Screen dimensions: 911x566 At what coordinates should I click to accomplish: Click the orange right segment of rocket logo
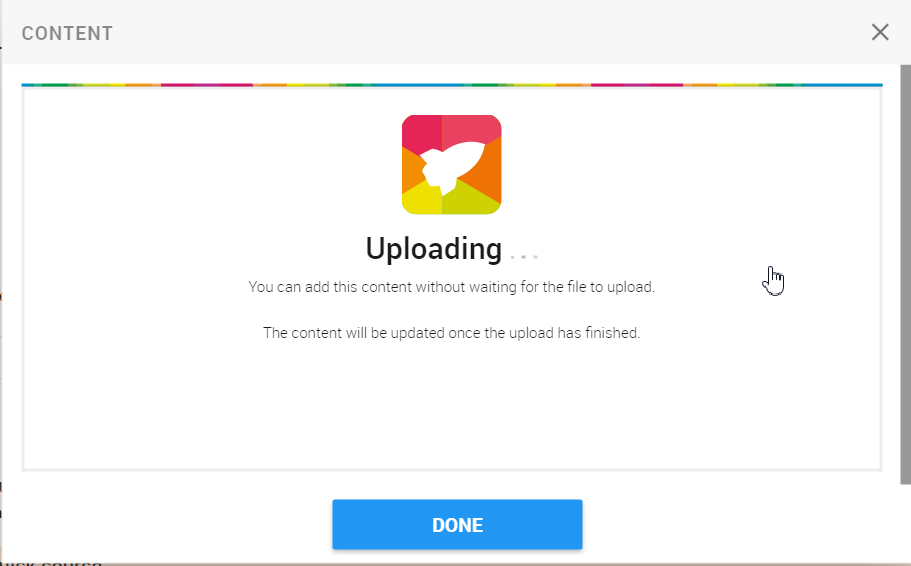[490, 169]
